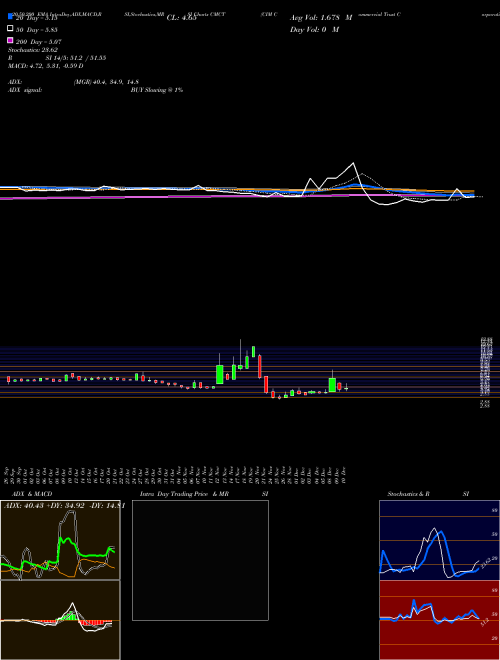Click the Stochastics & RSI panel title

pyautogui.click(x=428, y=494)
